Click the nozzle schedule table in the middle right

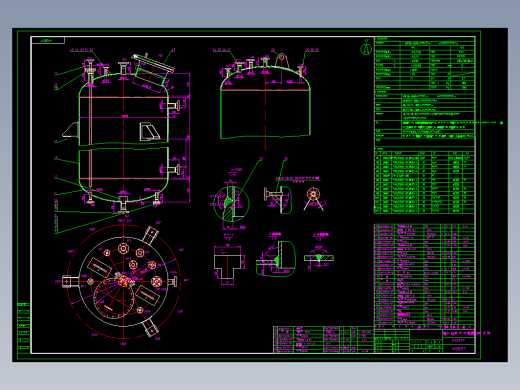click(x=425, y=182)
